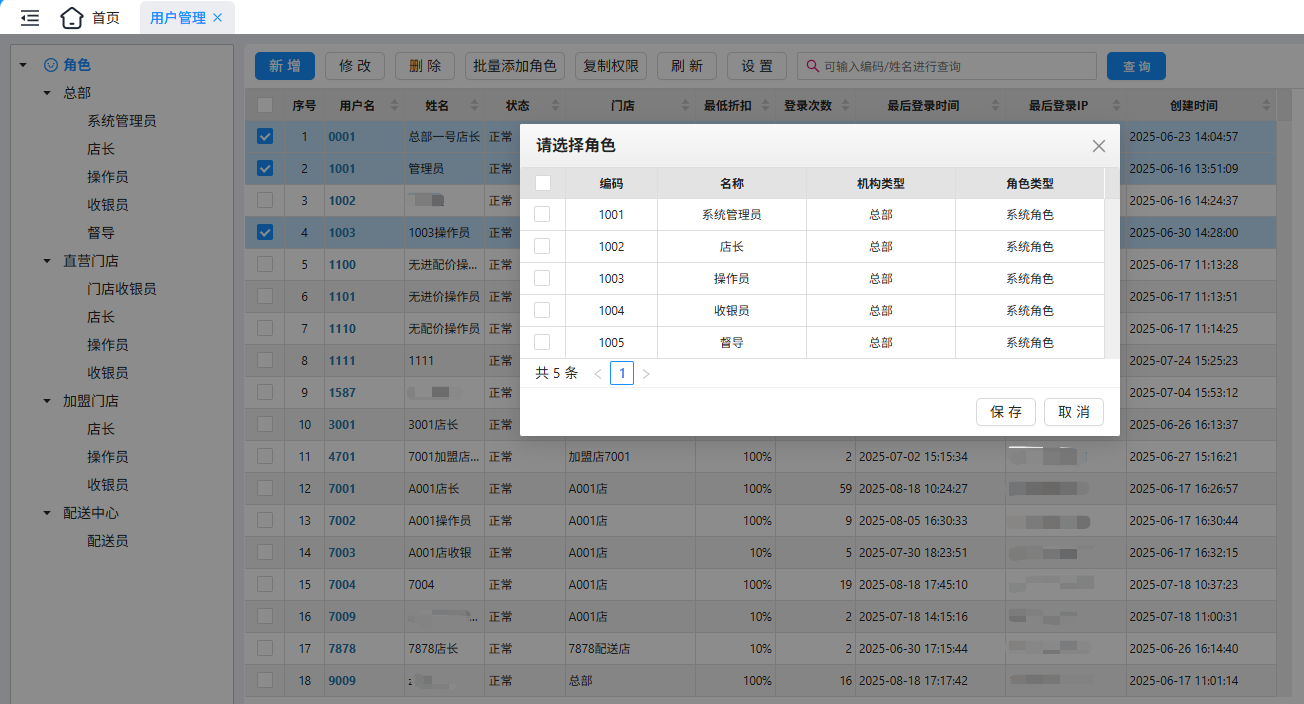1304x704 pixels.
Task: Select 门店收银员 in role tree
Action: click(122, 289)
